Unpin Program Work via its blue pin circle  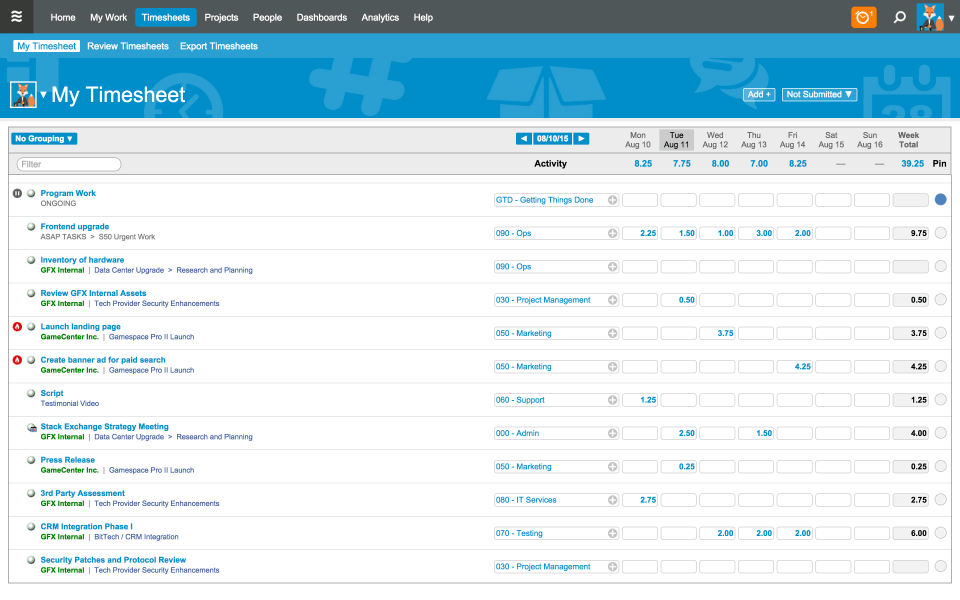940,199
